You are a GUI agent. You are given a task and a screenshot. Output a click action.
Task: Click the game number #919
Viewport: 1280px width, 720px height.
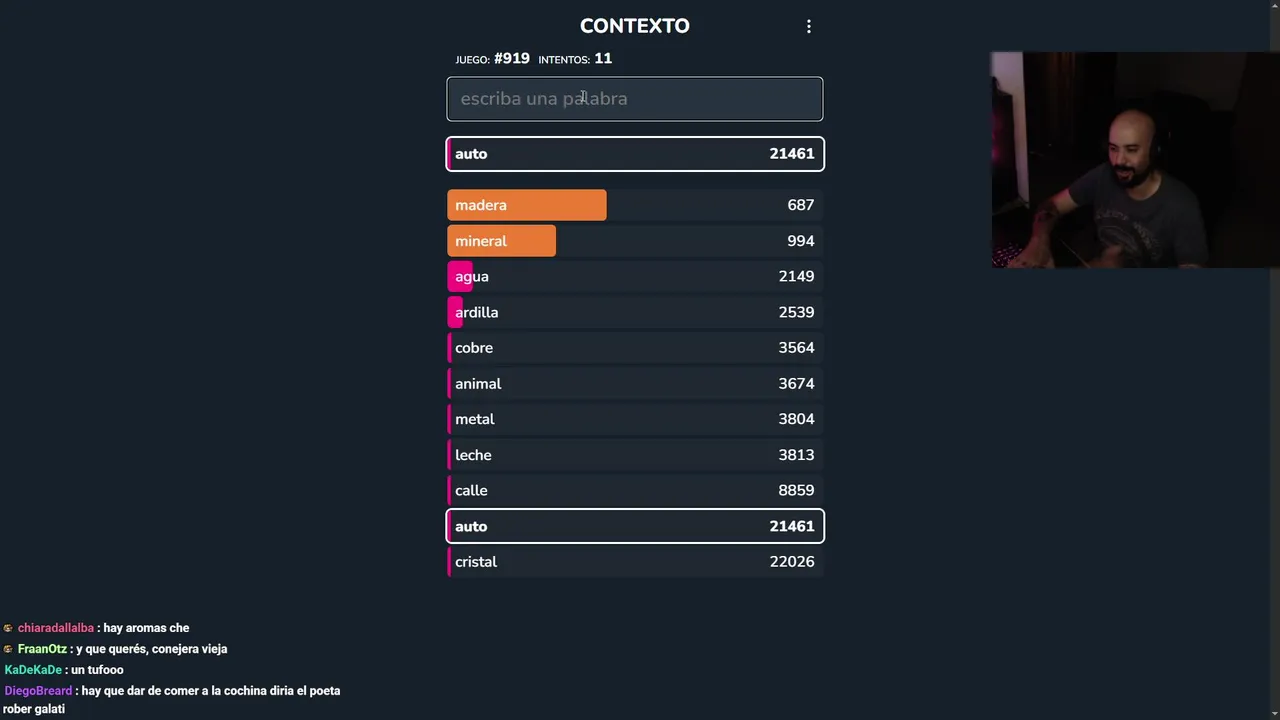coord(511,59)
